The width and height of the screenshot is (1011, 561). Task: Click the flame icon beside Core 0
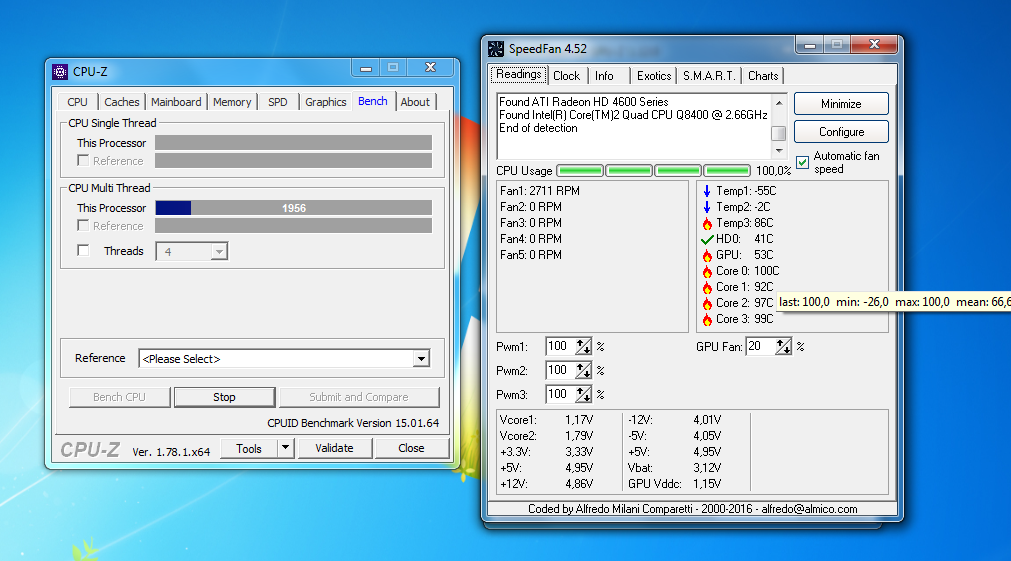707,271
